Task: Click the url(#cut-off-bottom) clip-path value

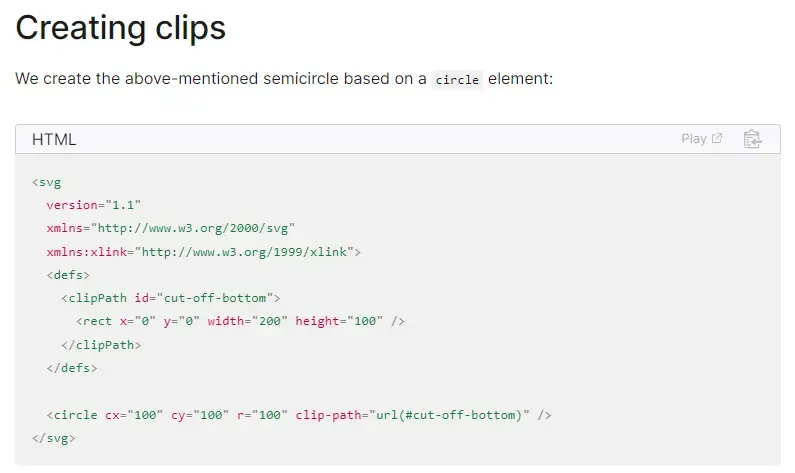Action: [x=449, y=415]
